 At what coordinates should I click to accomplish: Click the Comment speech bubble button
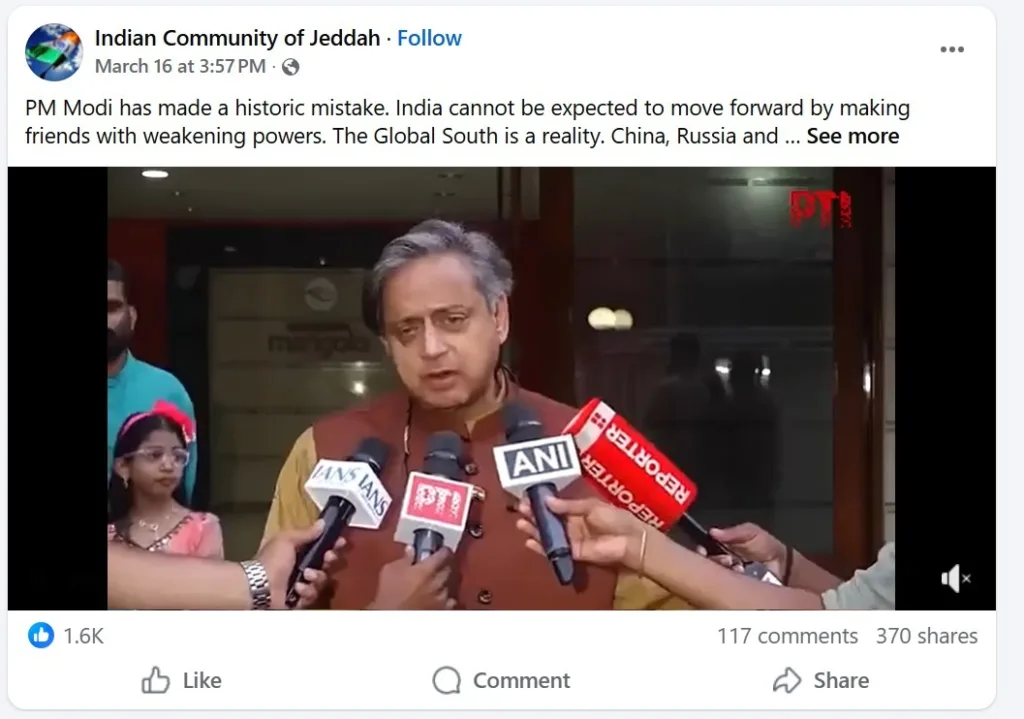point(501,680)
